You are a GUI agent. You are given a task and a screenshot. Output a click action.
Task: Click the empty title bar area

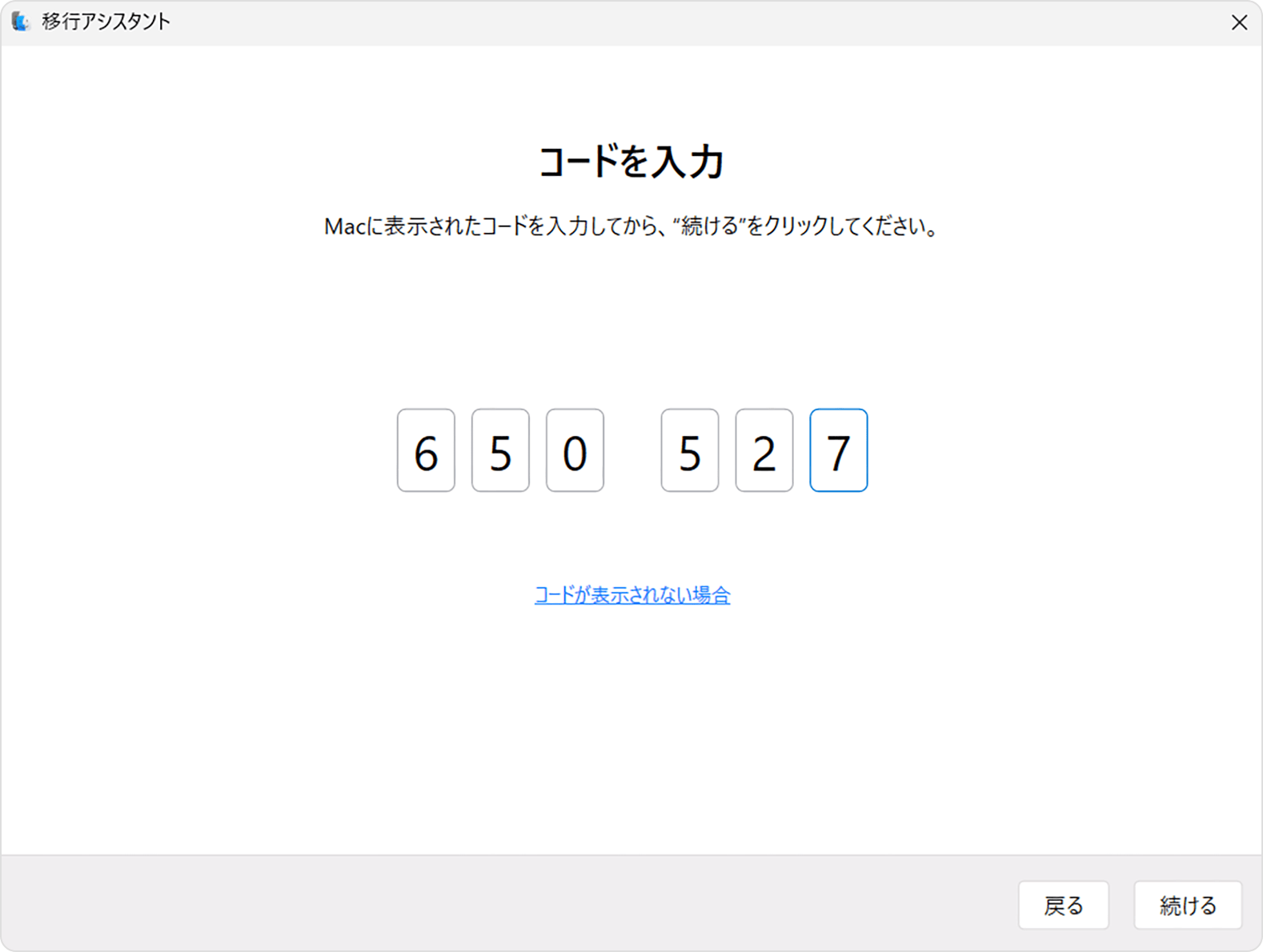[640, 22]
